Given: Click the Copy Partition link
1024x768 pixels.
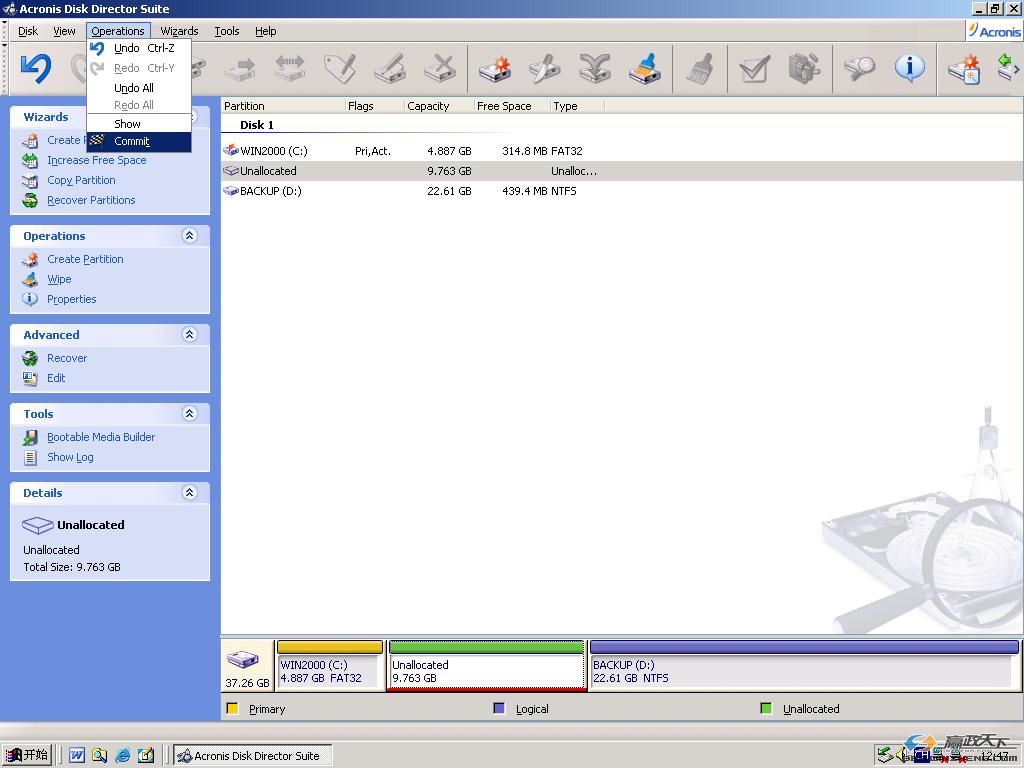Looking at the screenshot, I should pos(81,180).
